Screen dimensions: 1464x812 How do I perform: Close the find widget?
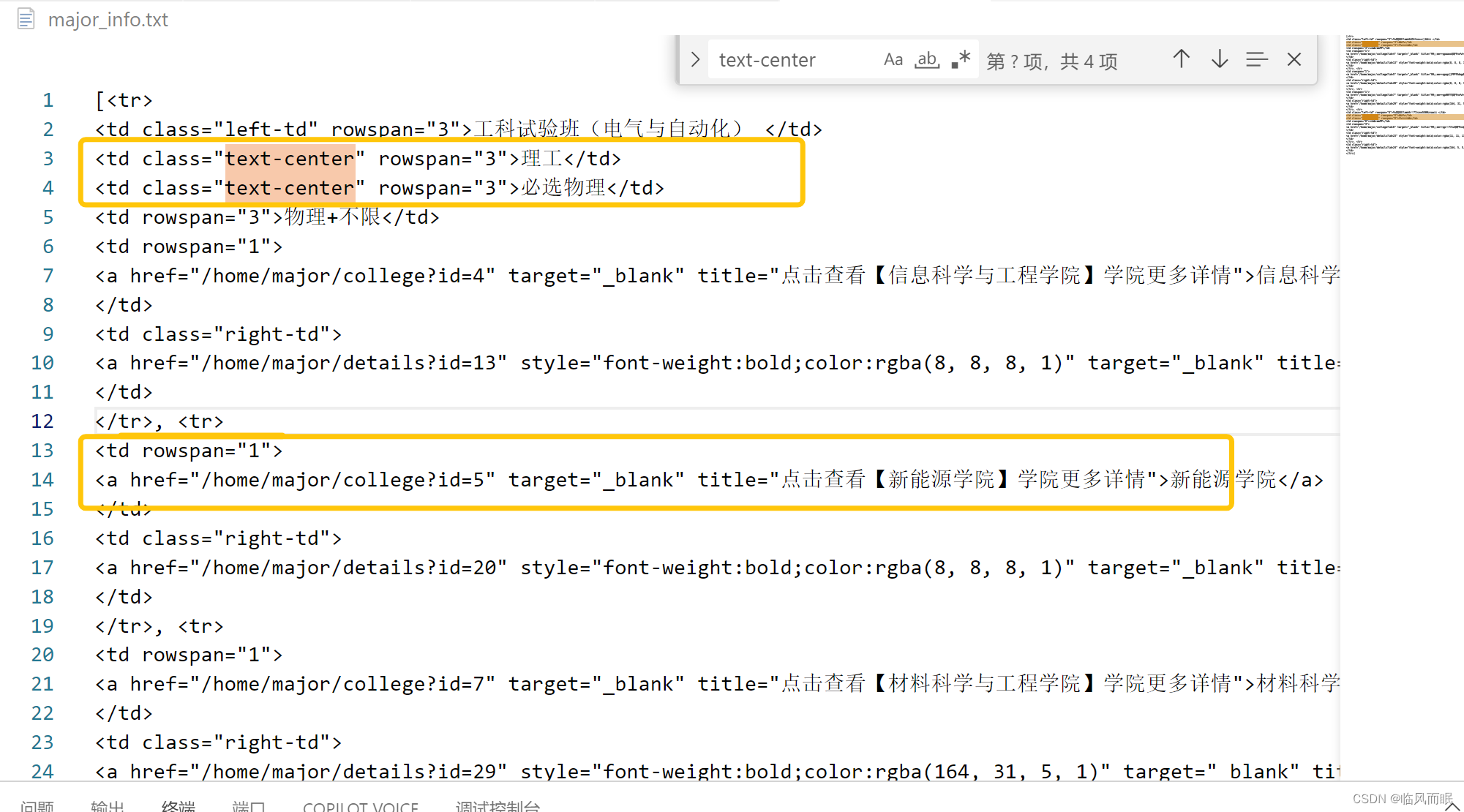(x=1294, y=59)
